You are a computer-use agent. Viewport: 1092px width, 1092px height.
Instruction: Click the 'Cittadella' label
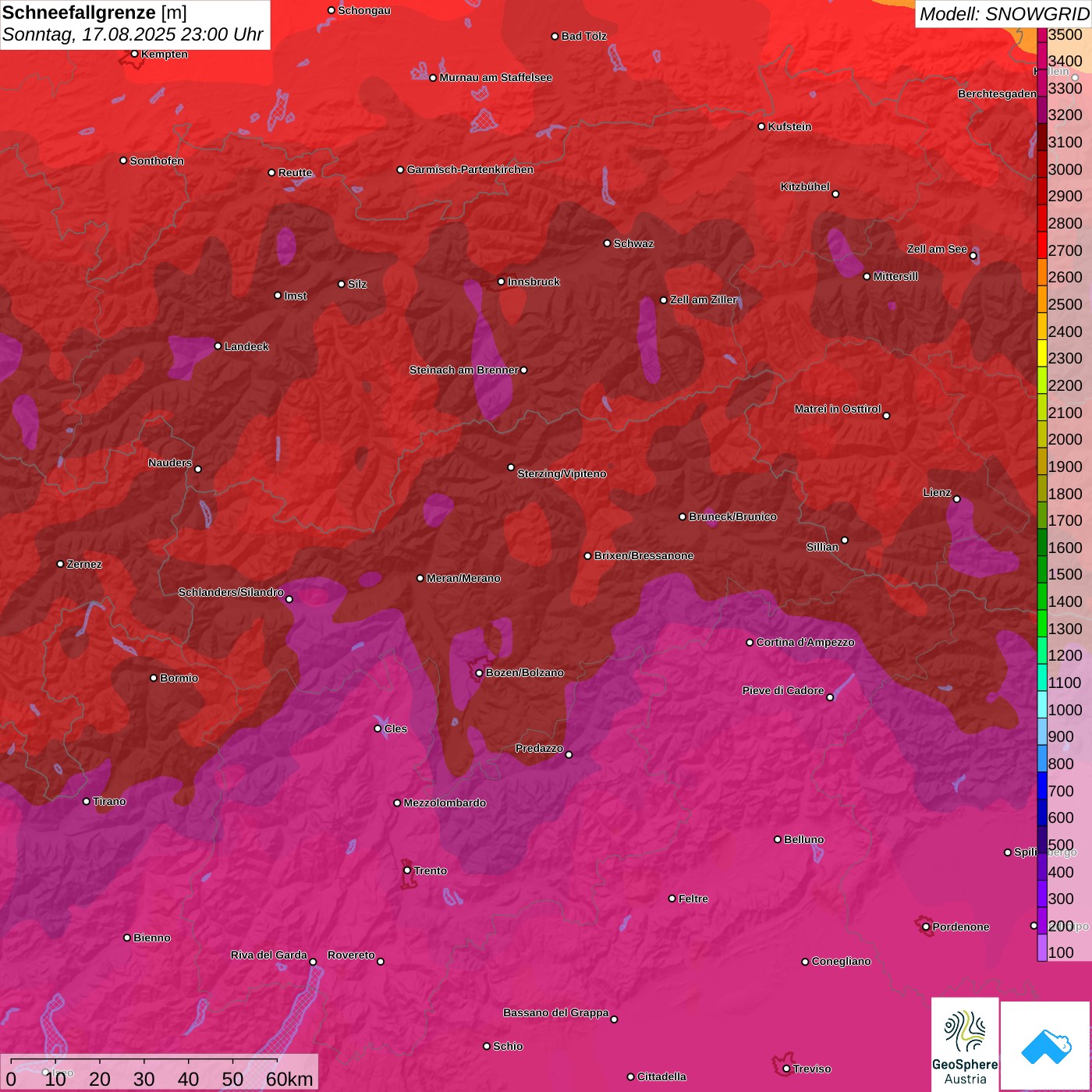tap(661, 1076)
